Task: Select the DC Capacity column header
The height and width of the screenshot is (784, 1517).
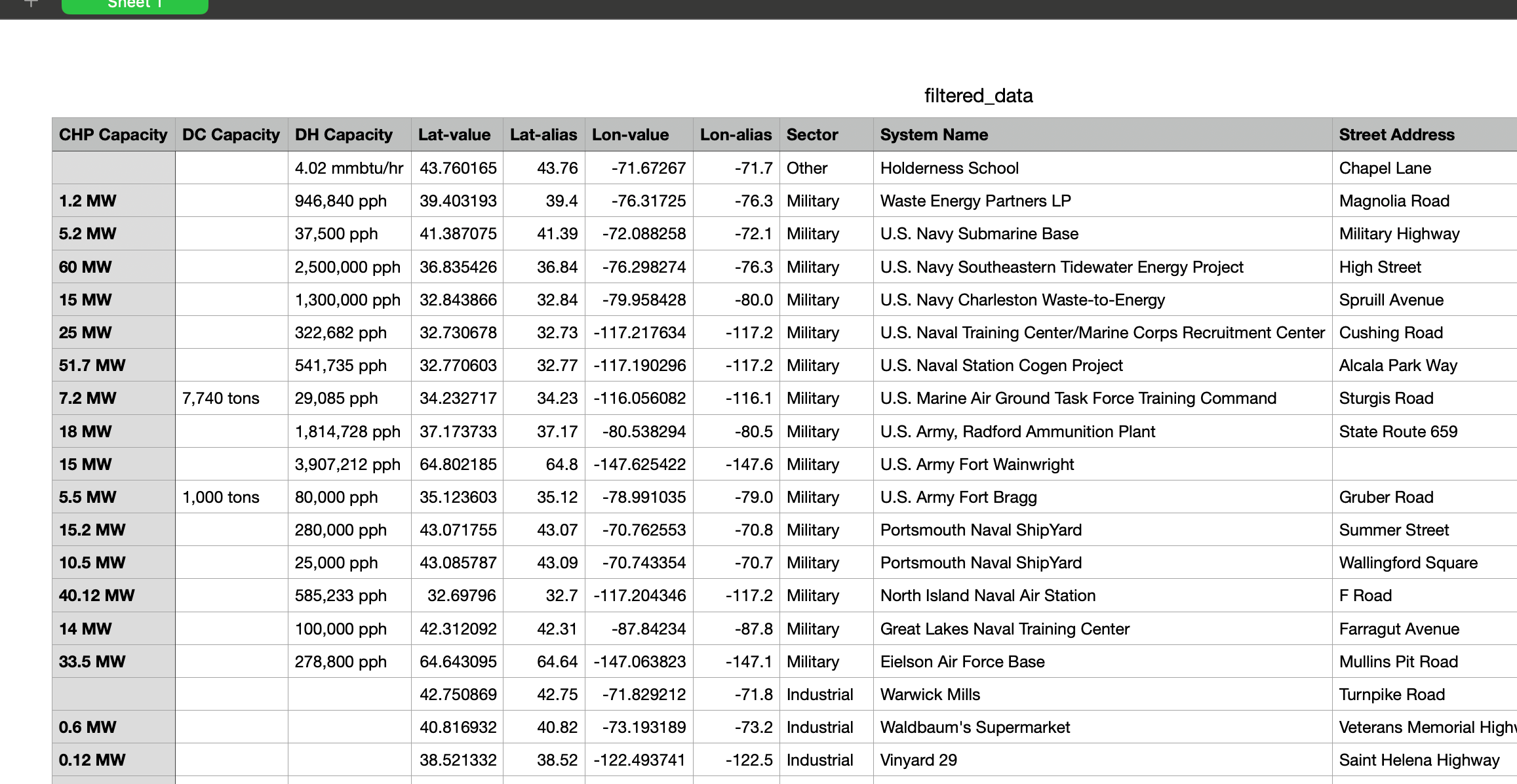Action: tap(231, 134)
